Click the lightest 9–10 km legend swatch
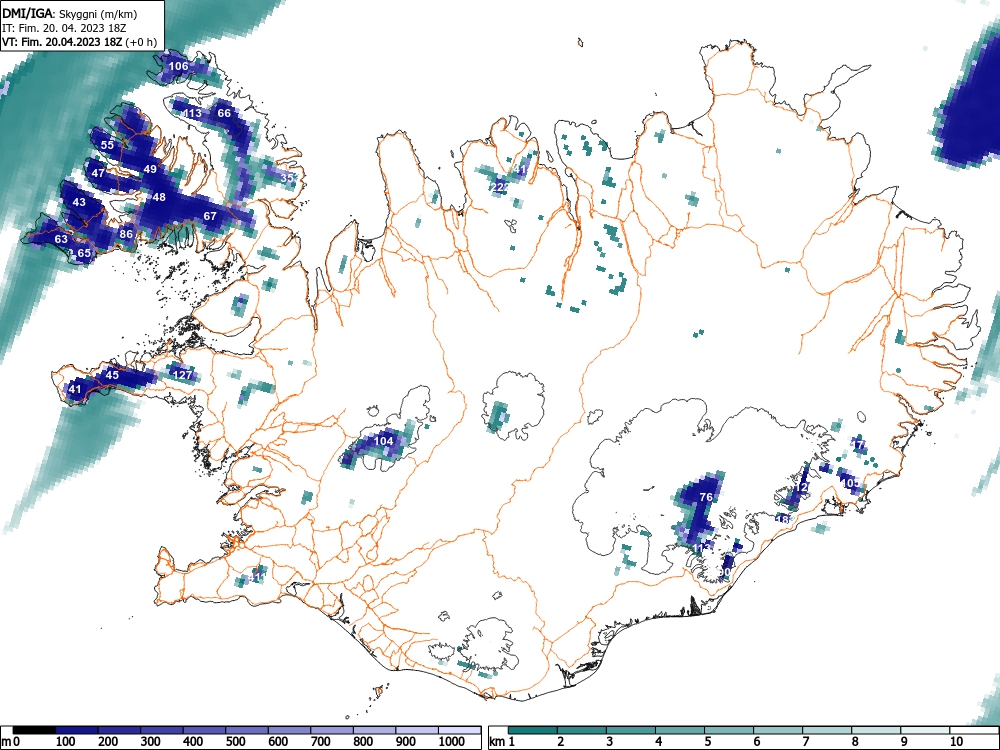 pyautogui.click(x=925, y=730)
